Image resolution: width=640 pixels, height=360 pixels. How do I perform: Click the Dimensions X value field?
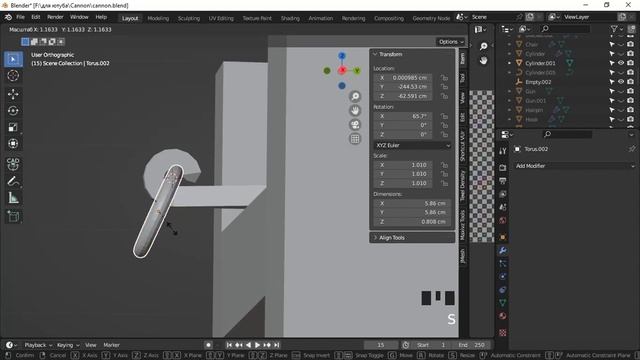pos(411,203)
